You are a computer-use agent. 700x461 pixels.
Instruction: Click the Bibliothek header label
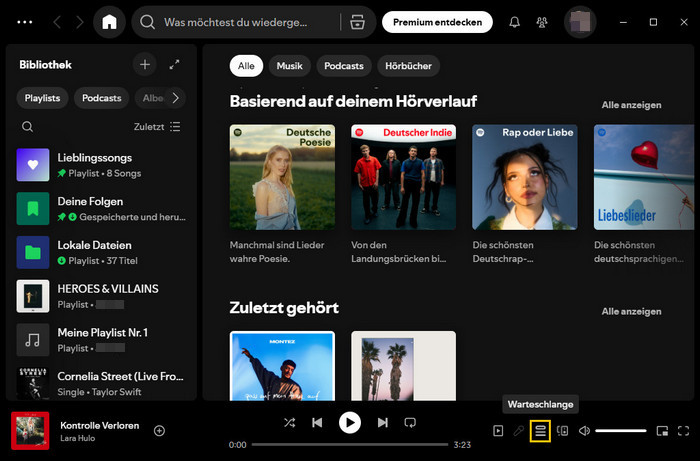[x=45, y=65]
